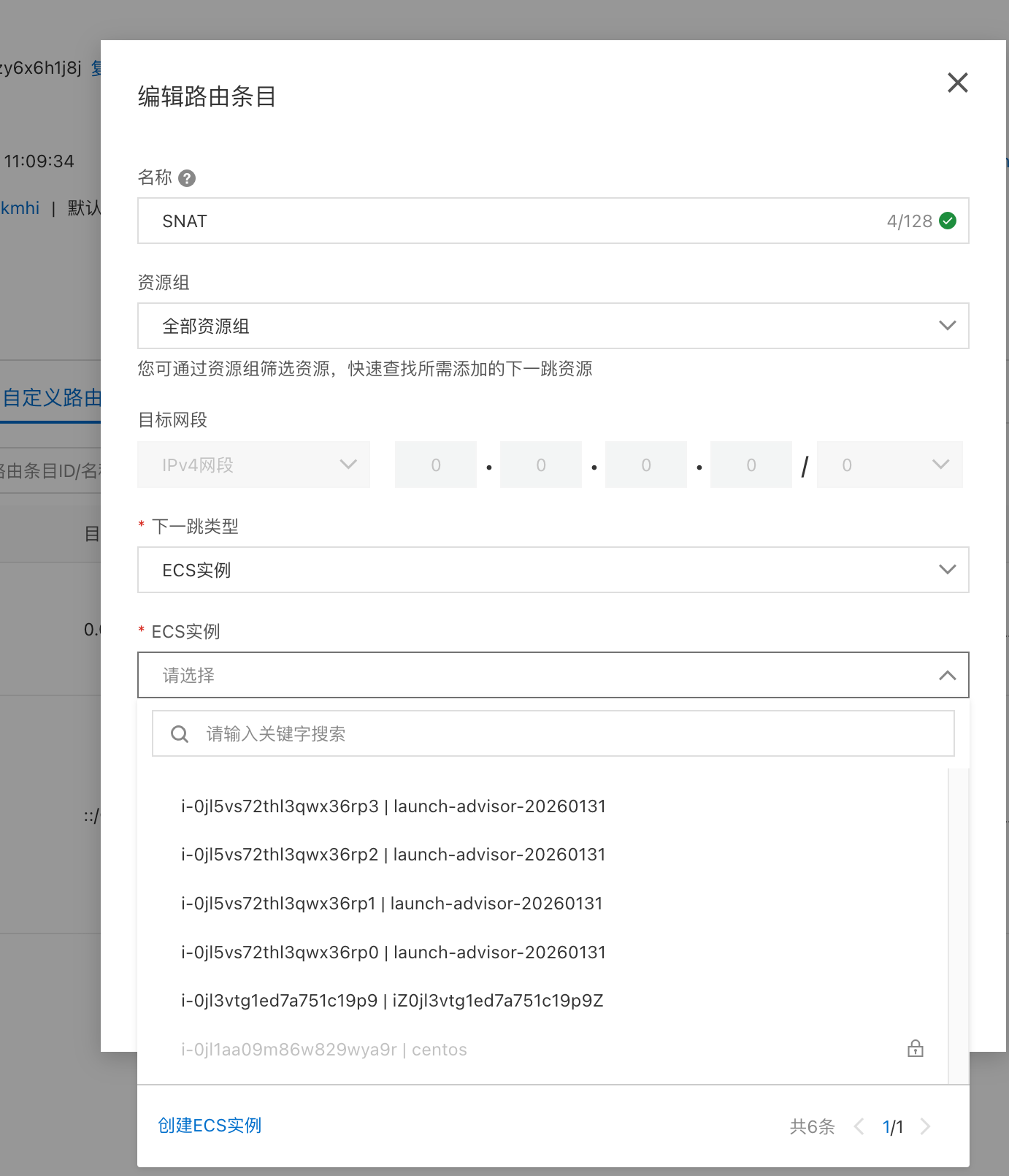Open the 全部资源组 resource group dropdown
Screen dimensions: 1009x1176
click(x=553, y=326)
